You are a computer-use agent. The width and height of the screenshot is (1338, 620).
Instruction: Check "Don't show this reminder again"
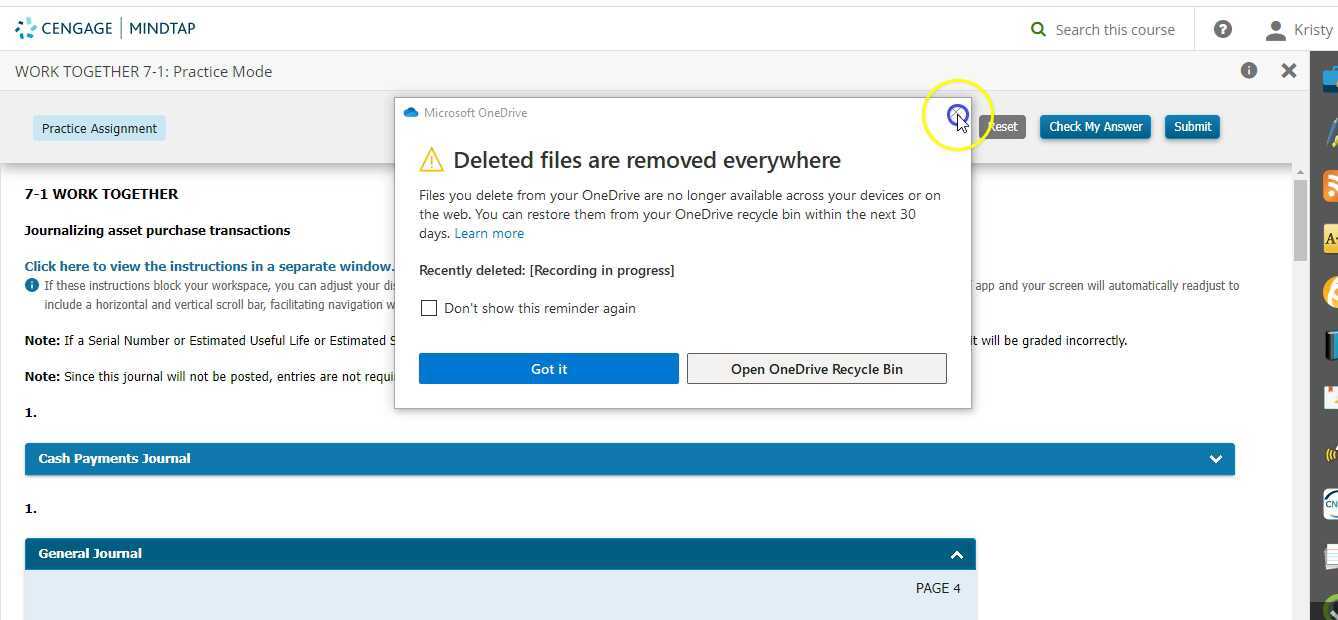pyautogui.click(x=429, y=308)
